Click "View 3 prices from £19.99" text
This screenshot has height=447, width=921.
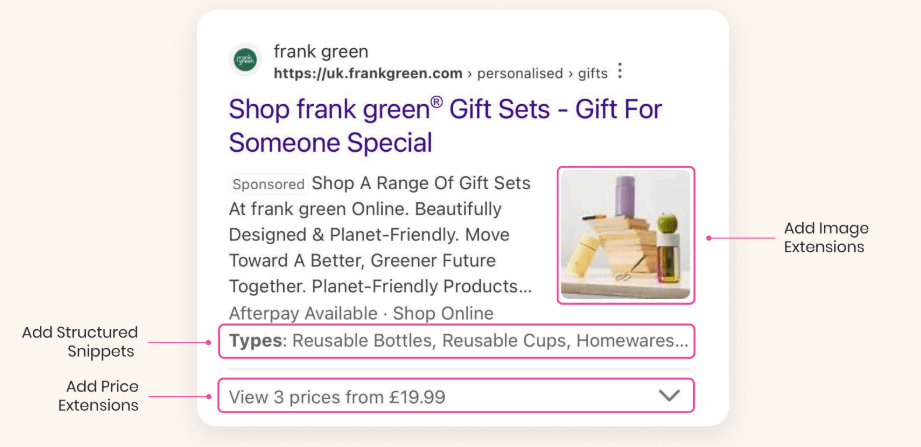coord(337,397)
